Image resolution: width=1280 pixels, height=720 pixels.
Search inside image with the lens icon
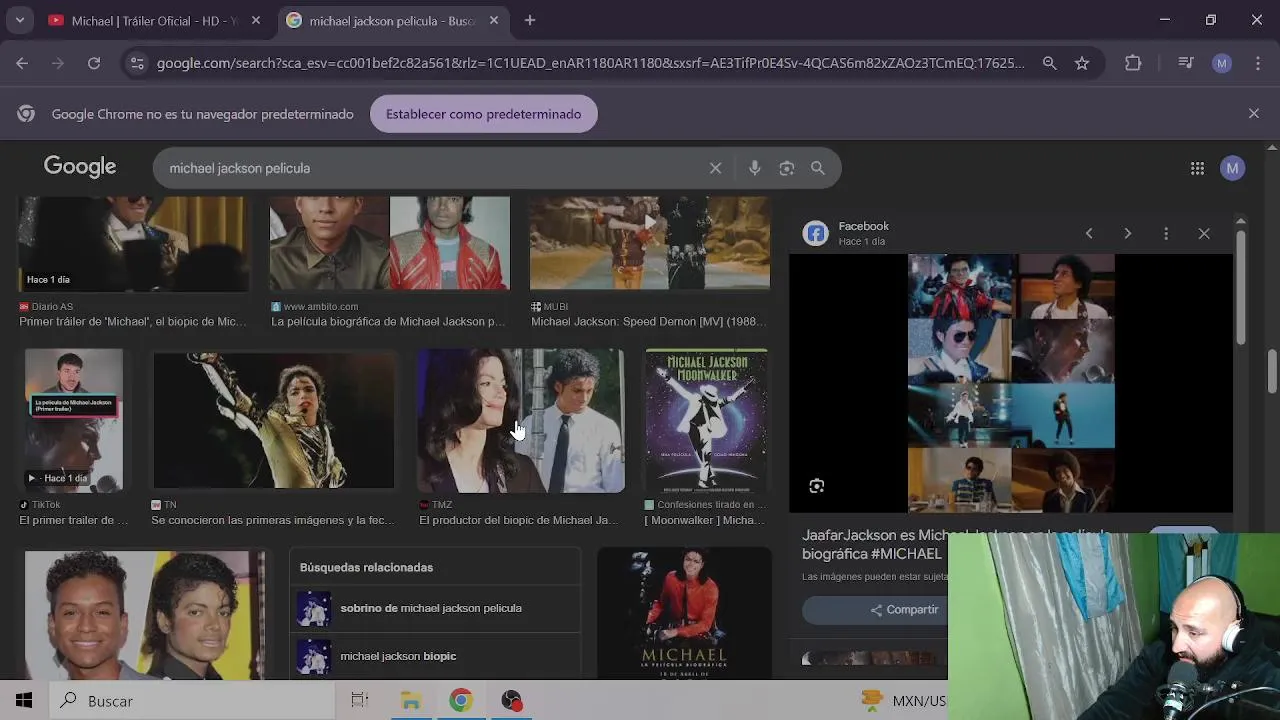pyautogui.click(x=817, y=486)
